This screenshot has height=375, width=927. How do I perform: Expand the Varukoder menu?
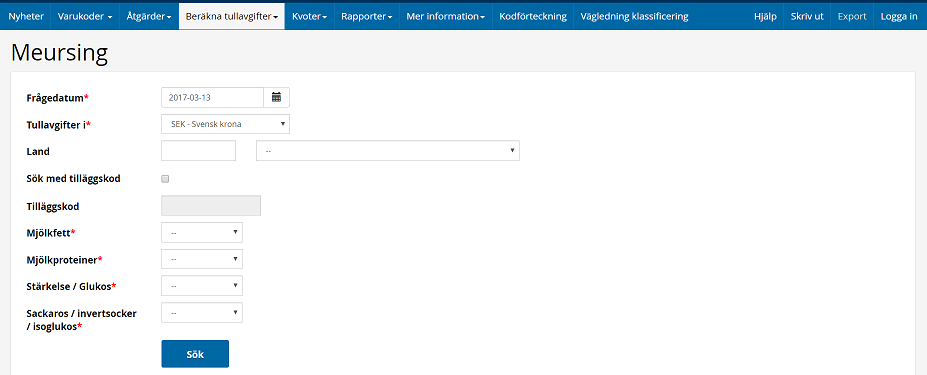[x=85, y=17]
